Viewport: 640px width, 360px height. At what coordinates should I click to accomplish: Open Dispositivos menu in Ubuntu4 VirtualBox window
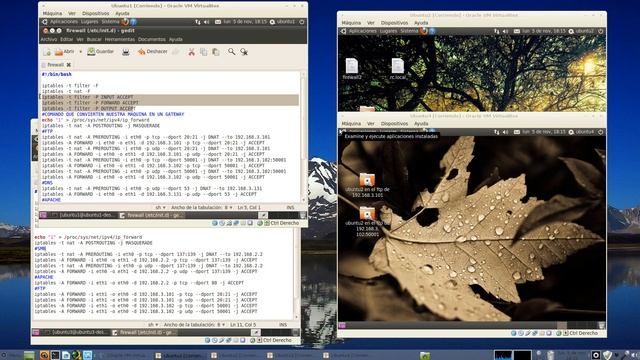point(394,124)
